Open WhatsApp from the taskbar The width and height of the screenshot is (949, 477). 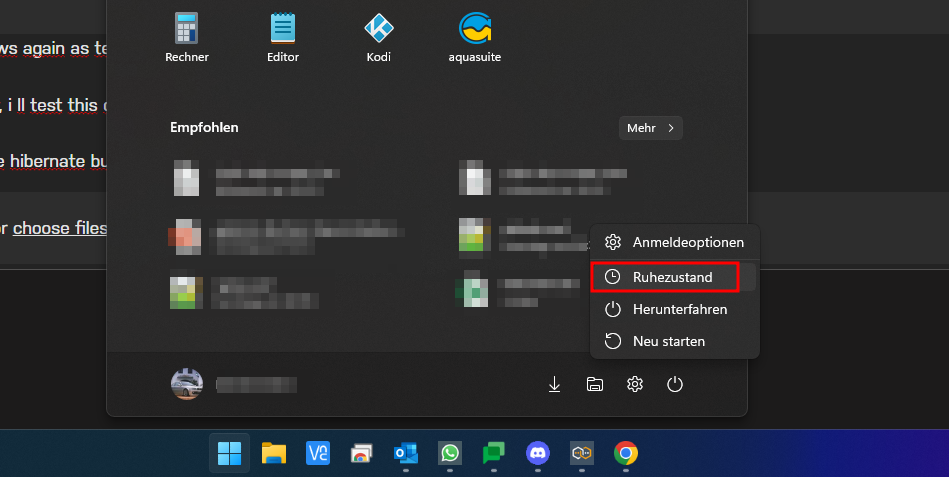450,453
